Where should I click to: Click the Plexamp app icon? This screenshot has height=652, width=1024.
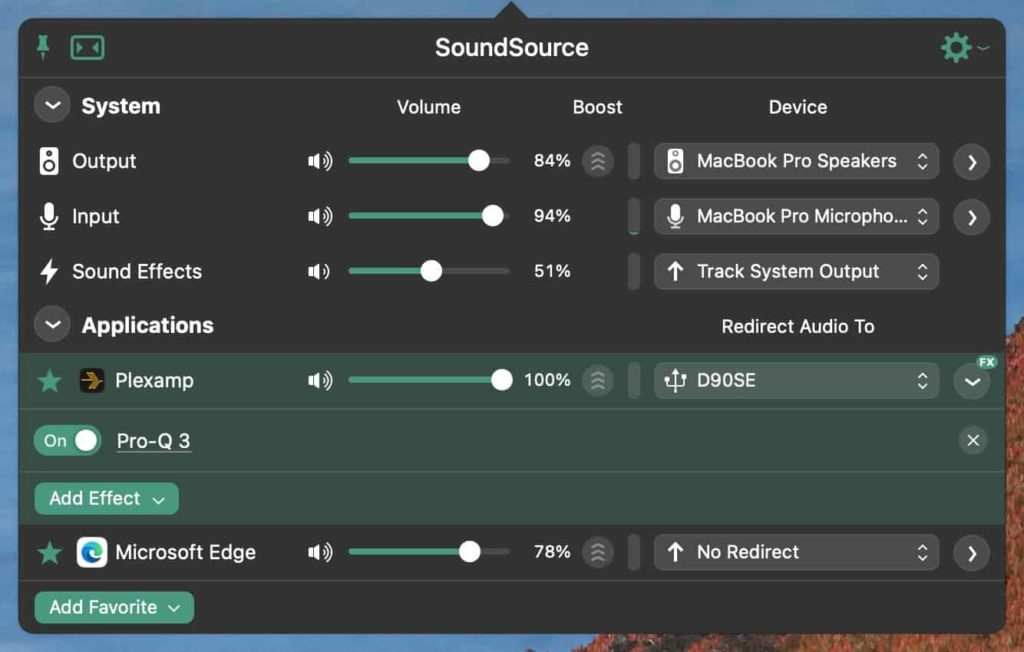coord(91,380)
